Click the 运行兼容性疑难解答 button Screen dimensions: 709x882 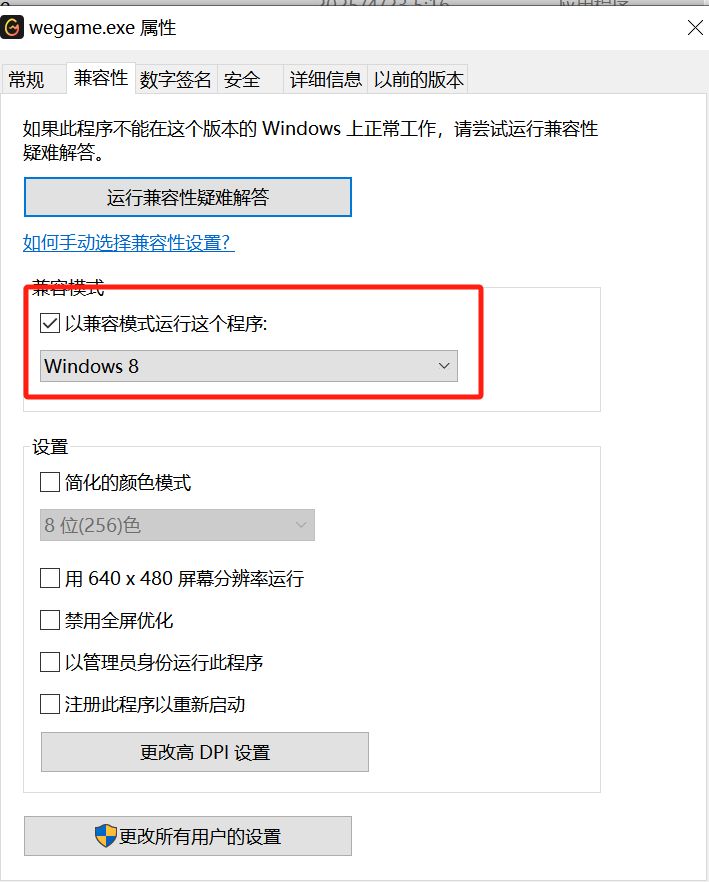tap(188, 197)
